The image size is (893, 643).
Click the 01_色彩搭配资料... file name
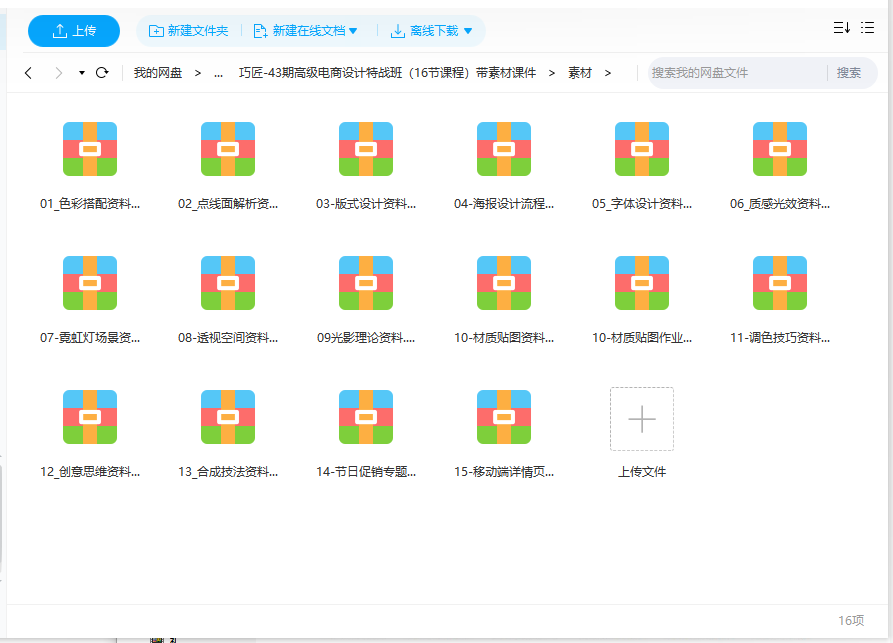tap(90, 203)
